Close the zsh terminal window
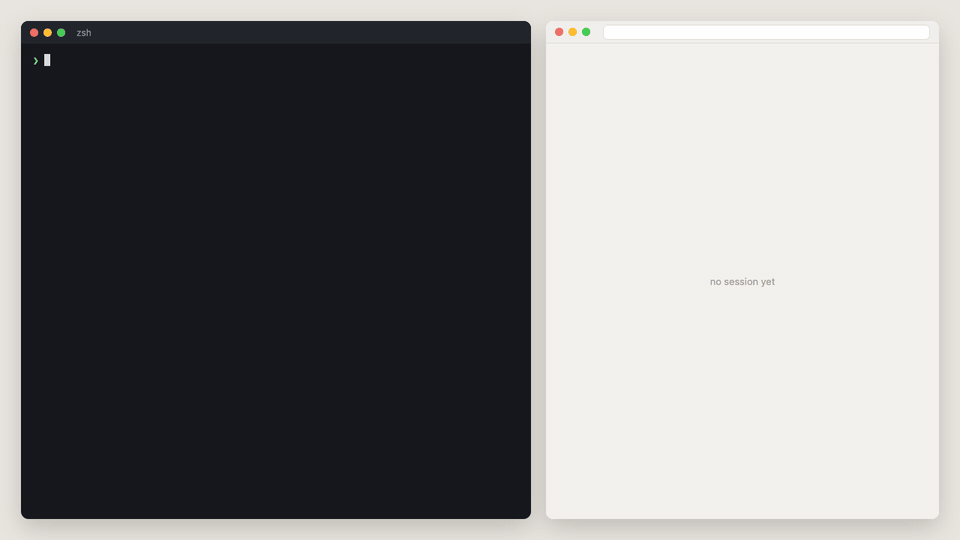This screenshot has height=540, width=960. (x=34, y=32)
